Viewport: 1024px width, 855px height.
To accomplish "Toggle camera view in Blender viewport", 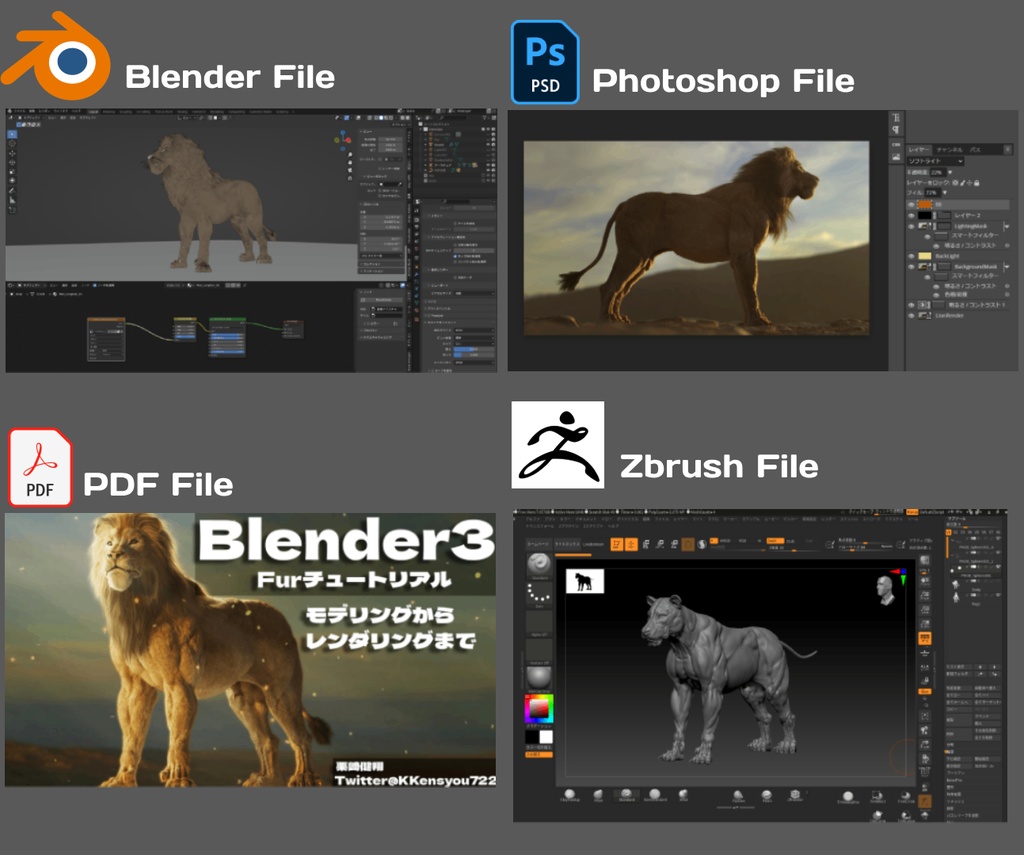I will 350,170.
